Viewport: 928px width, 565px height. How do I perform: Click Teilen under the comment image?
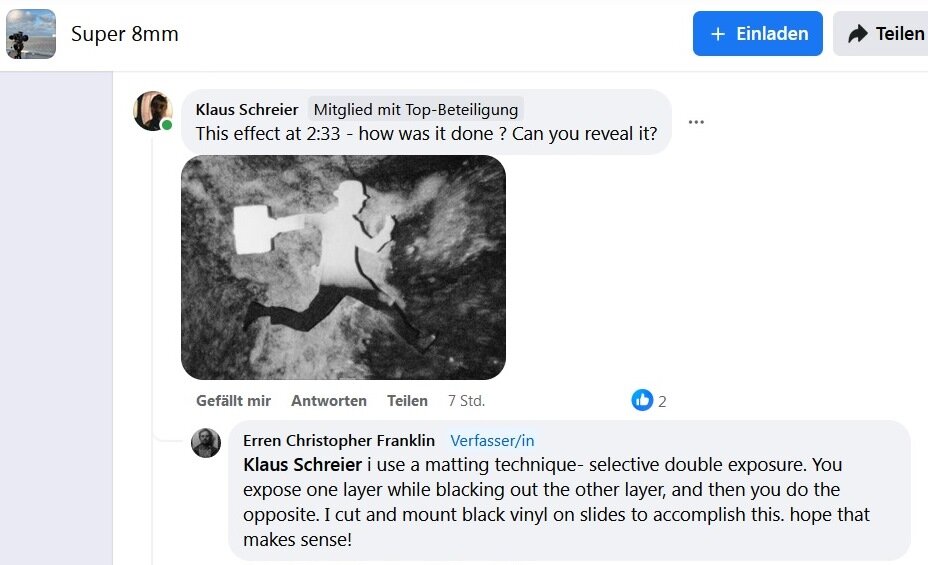(x=407, y=401)
